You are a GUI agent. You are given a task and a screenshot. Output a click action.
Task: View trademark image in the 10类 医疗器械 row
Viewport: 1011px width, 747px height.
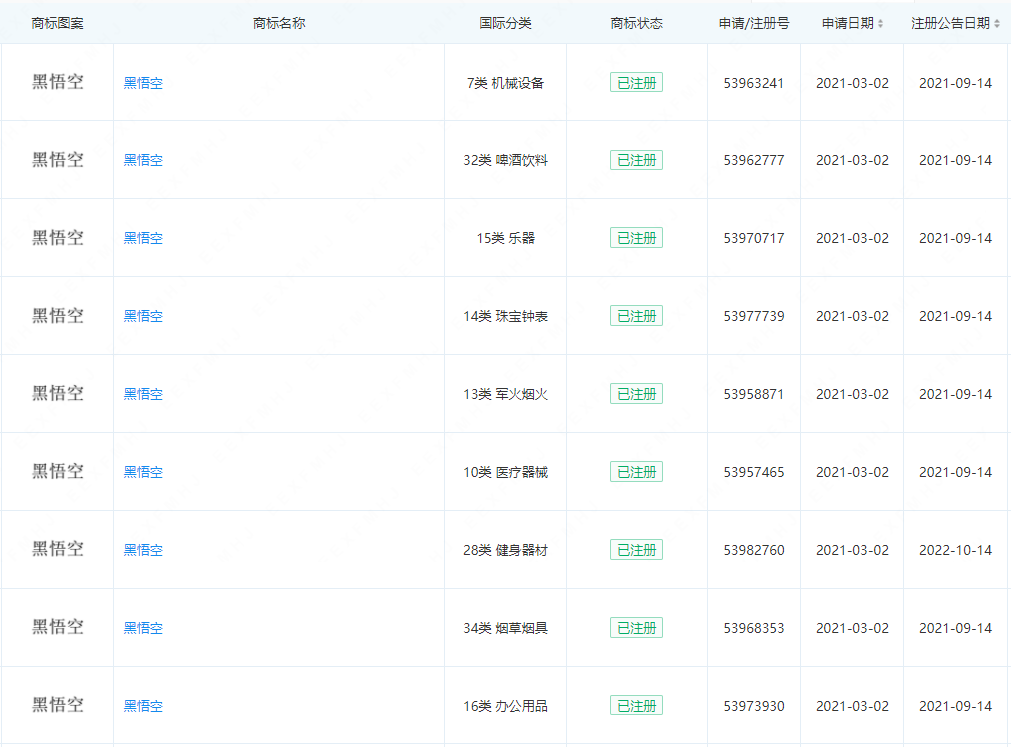58,471
